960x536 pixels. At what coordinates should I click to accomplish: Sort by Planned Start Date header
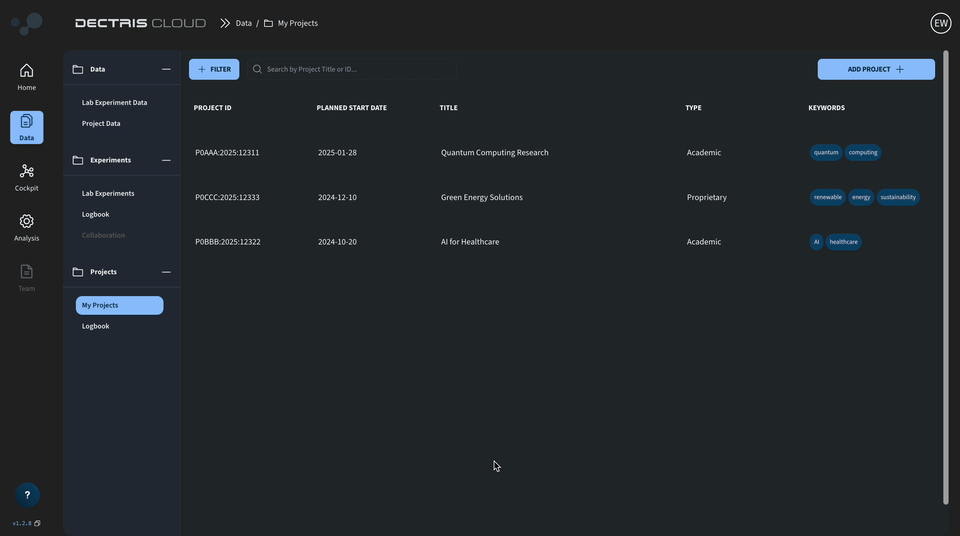click(x=351, y=108)
